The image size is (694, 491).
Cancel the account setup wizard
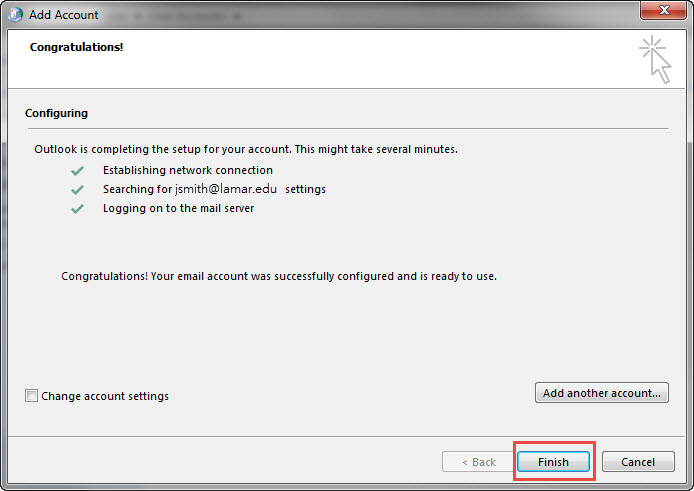(x=637, y=462)
